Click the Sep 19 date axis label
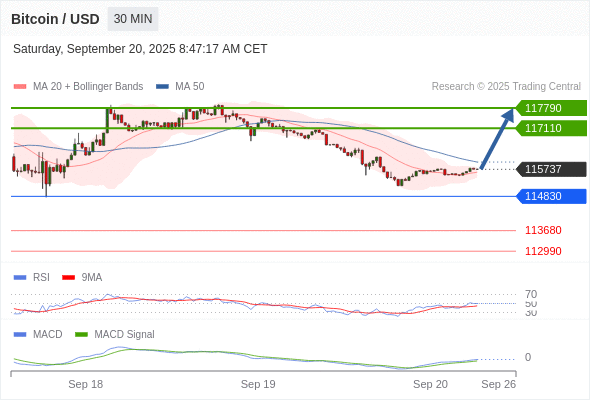This screenshot has height=400, width=590. 258,384
